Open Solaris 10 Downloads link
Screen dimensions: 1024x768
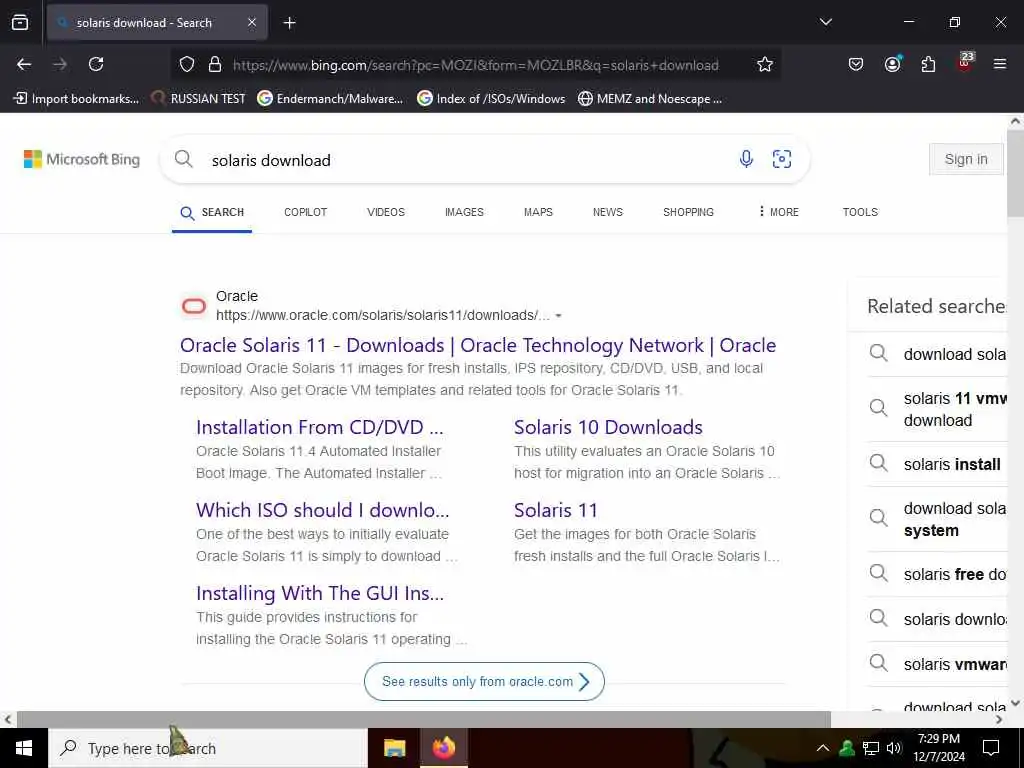[608, 427]
